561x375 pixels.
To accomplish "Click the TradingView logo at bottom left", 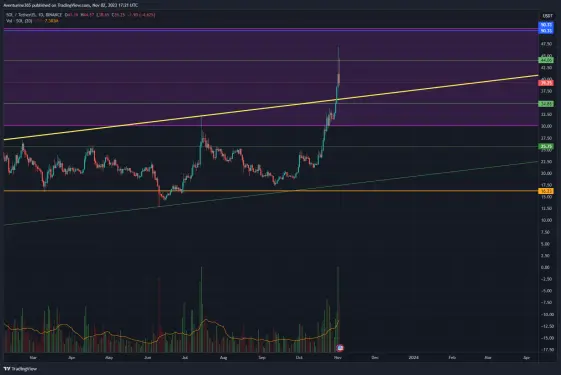I will [20, 369].
